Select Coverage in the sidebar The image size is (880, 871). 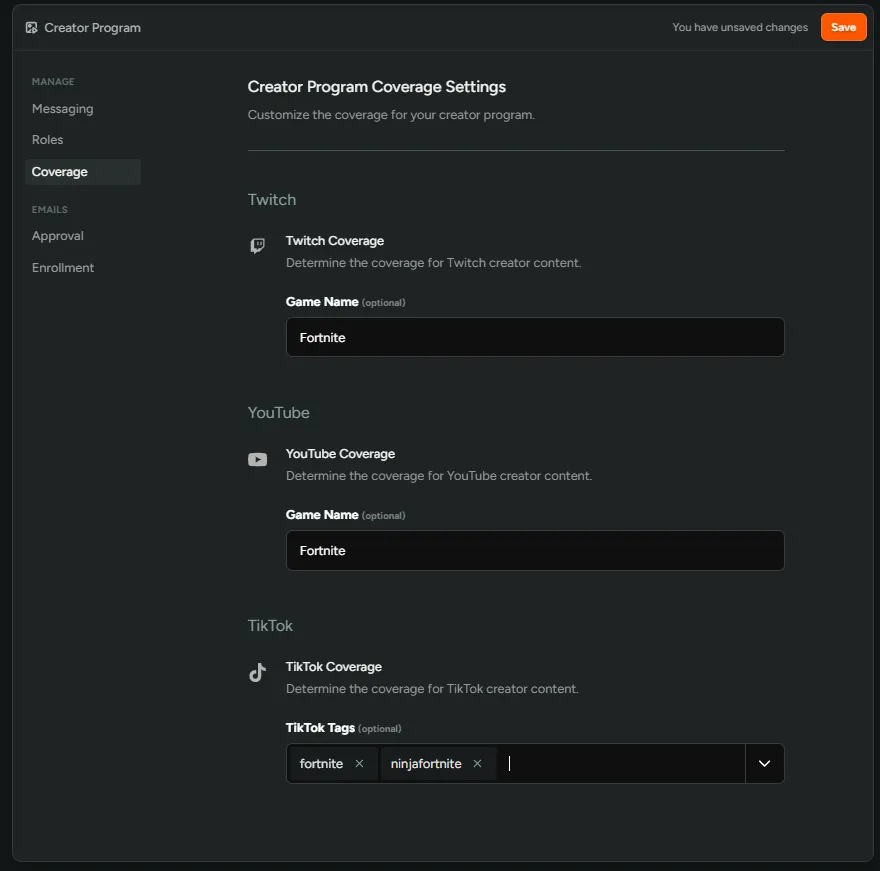click(x=60, y=172)
